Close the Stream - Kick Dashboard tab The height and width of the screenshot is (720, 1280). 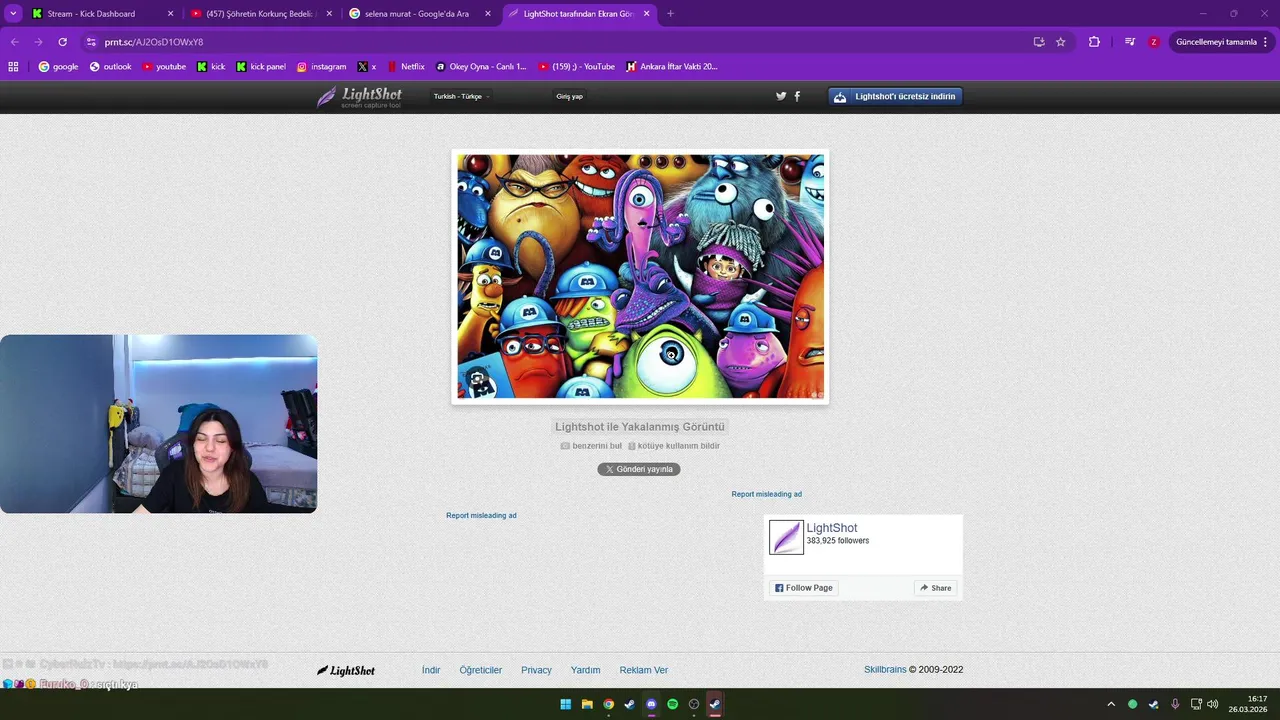170,14
